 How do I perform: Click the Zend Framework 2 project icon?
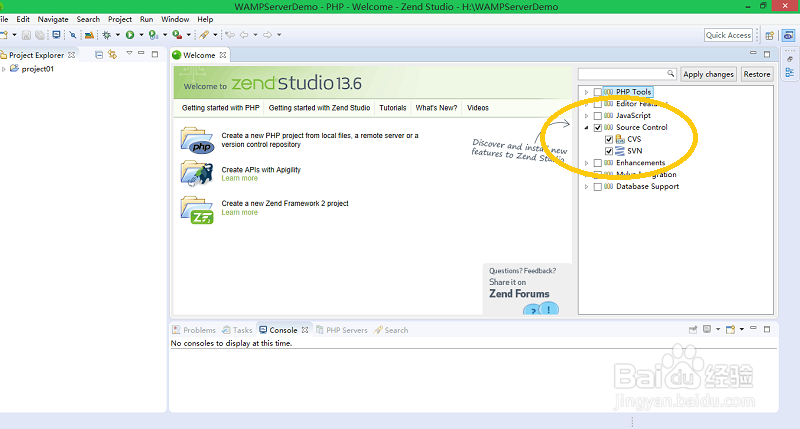pos(197,210)
